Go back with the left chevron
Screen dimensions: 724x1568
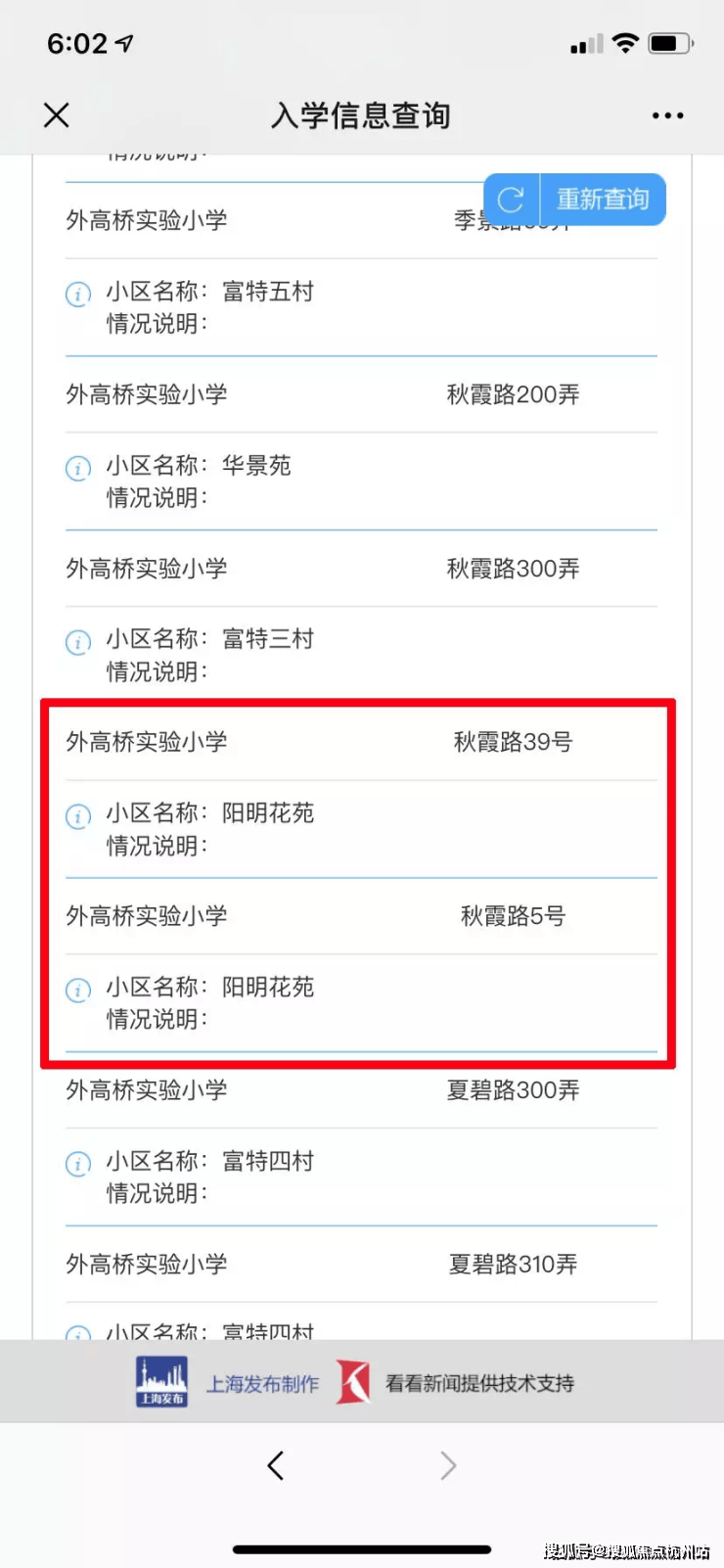[x=276, y=1465]
